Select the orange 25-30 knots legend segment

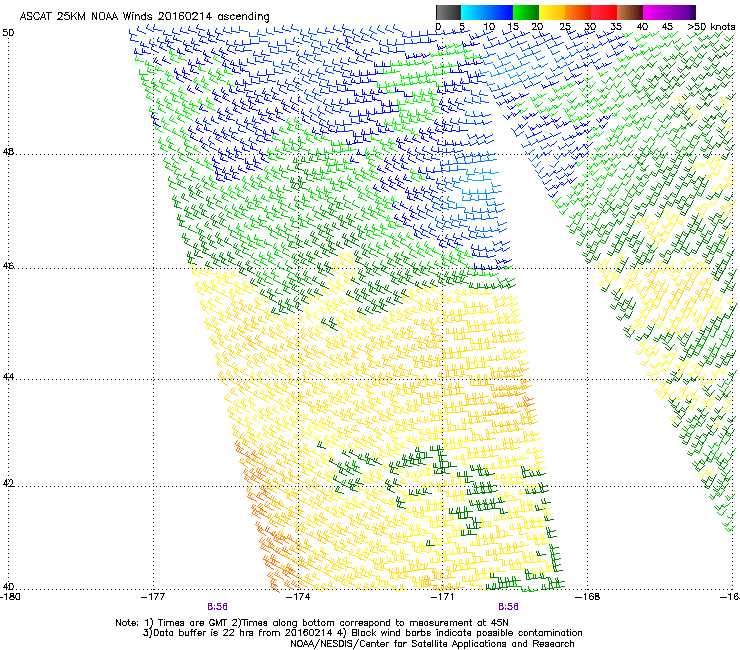coord(578,12)
